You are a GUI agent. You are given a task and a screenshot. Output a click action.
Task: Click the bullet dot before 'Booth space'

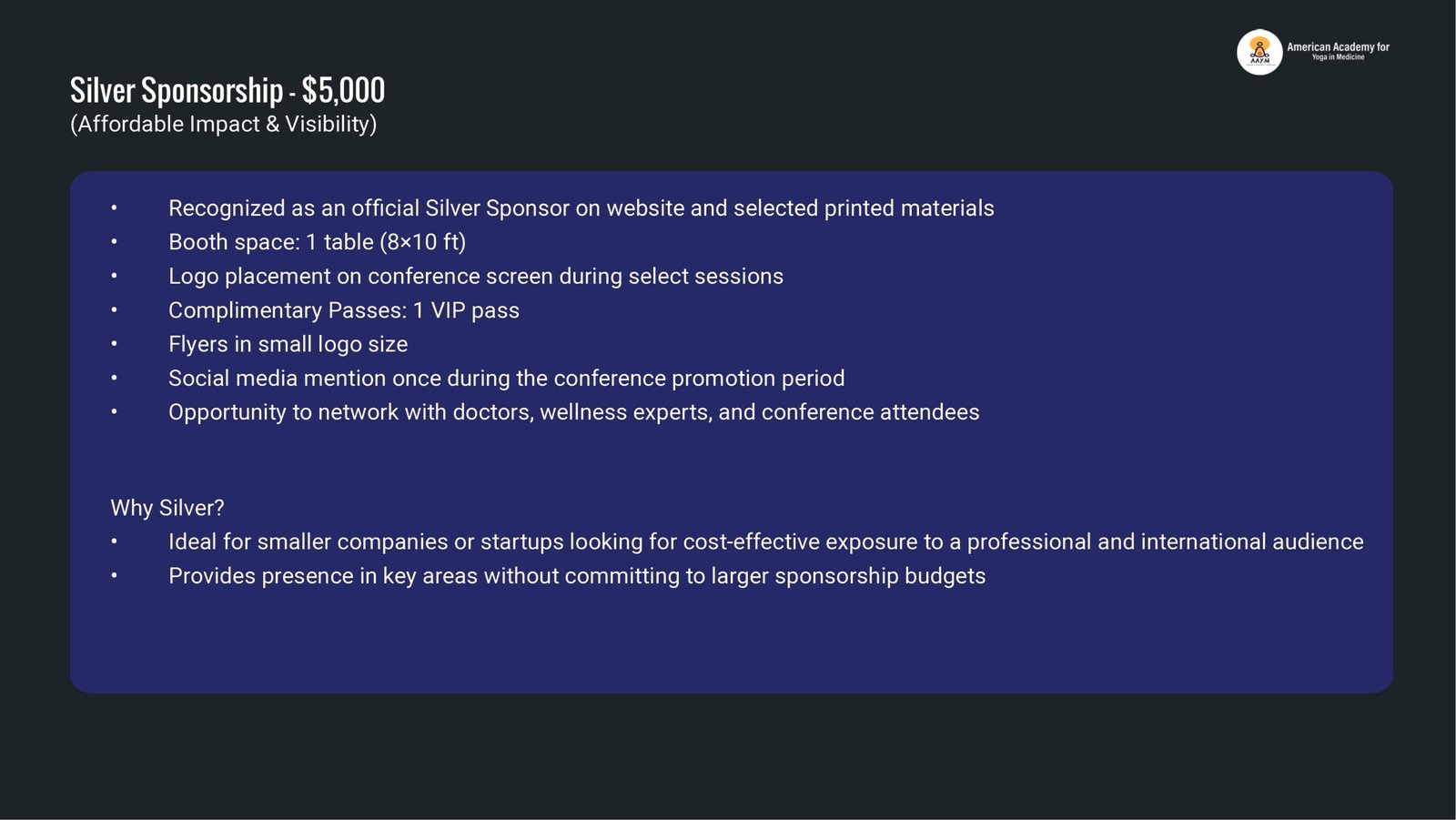coord(115,242)
